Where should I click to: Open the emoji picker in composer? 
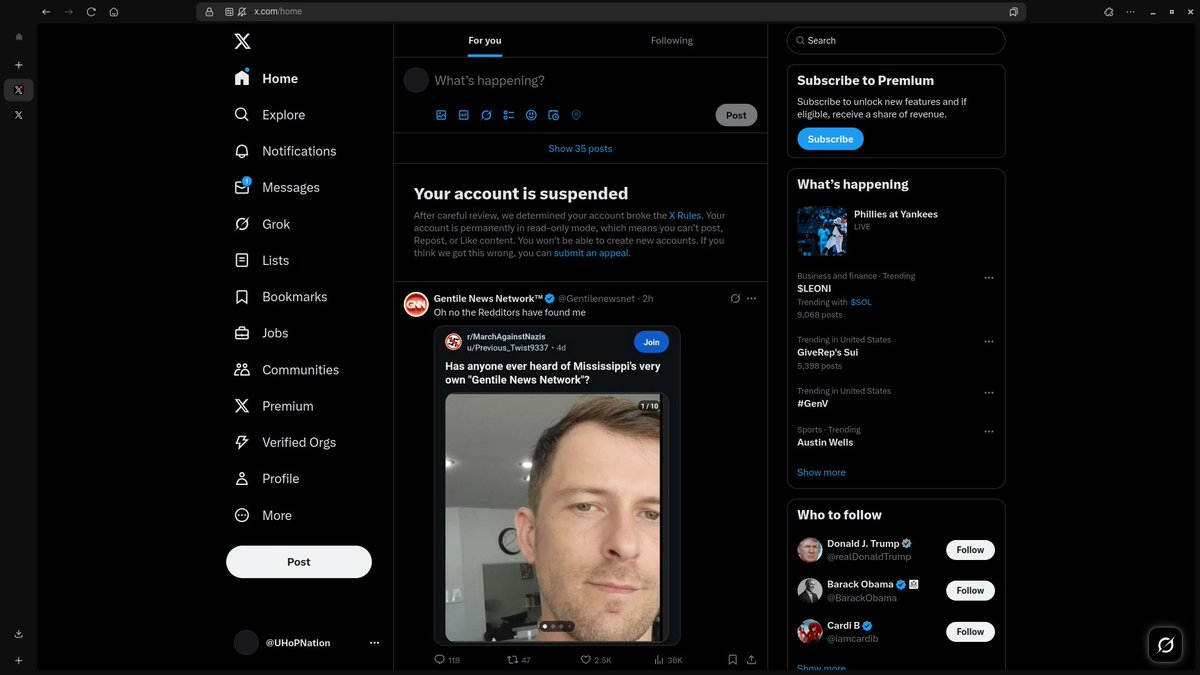[531, 115]
